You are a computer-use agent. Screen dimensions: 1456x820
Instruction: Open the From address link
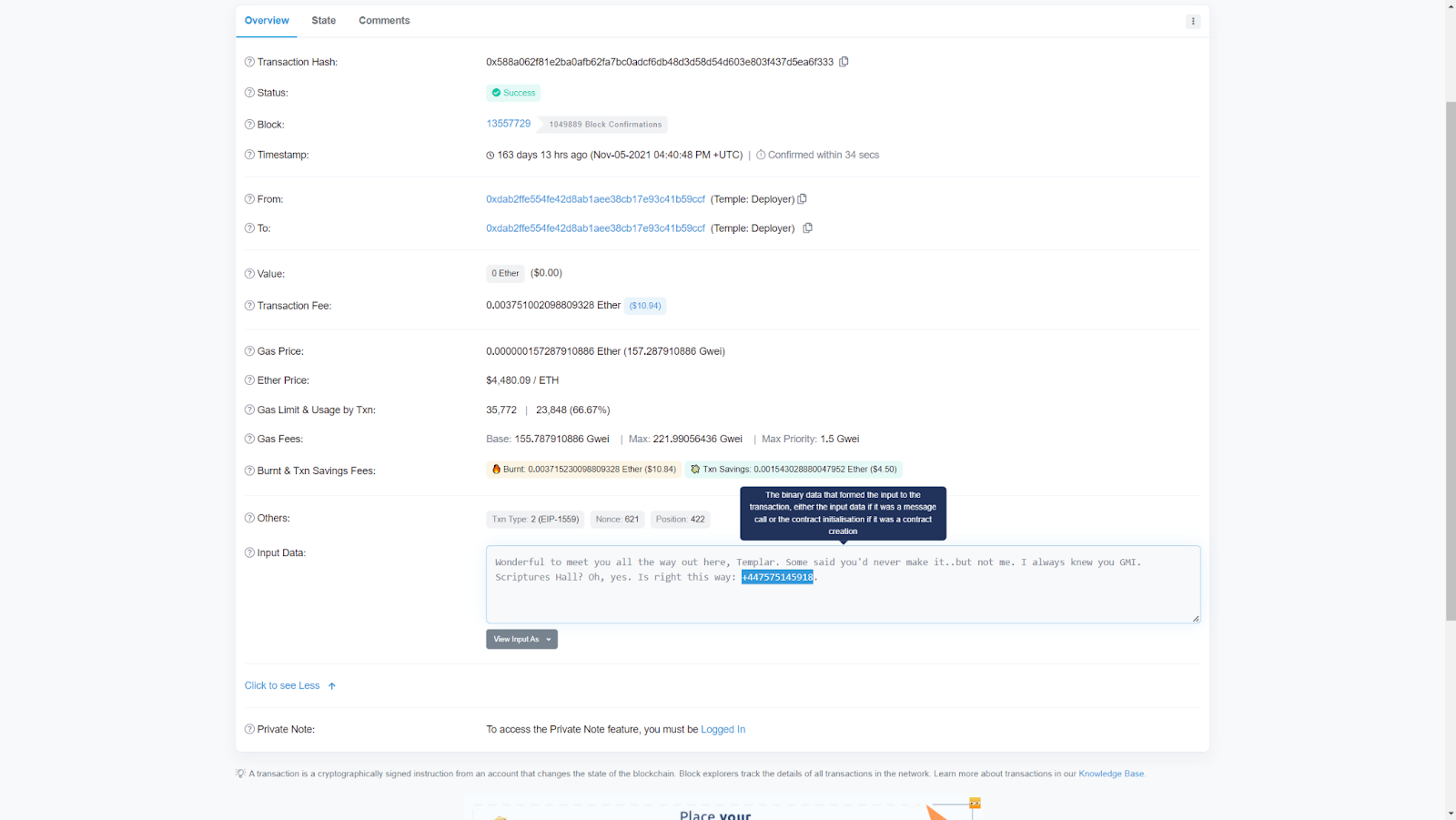595,199
